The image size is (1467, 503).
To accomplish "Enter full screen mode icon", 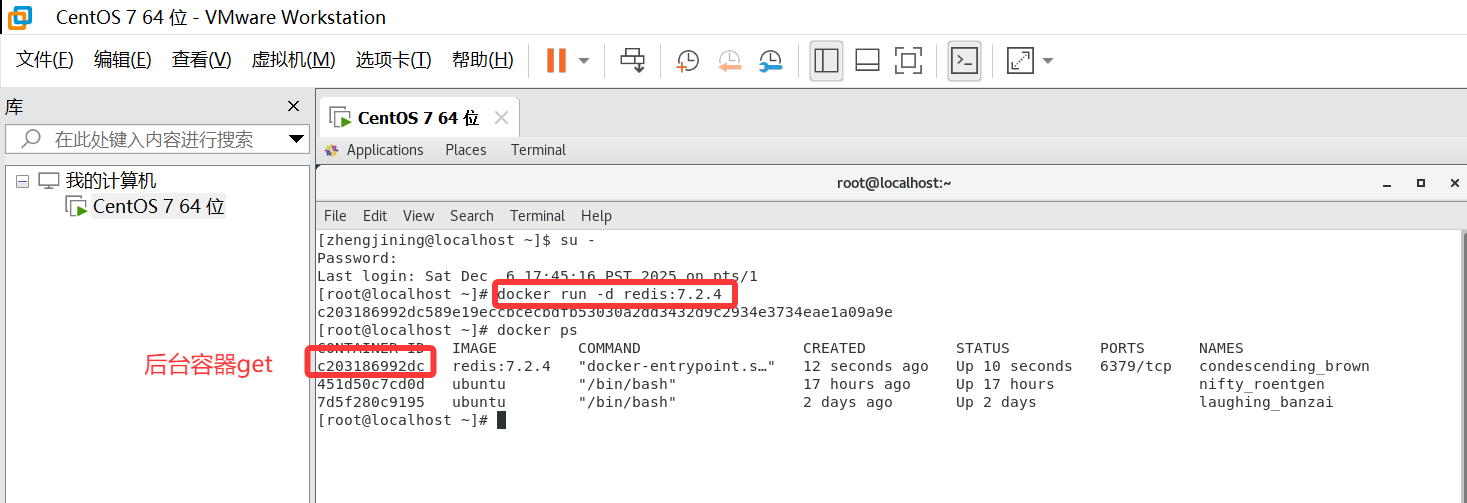I will click(x=908, y=60).
